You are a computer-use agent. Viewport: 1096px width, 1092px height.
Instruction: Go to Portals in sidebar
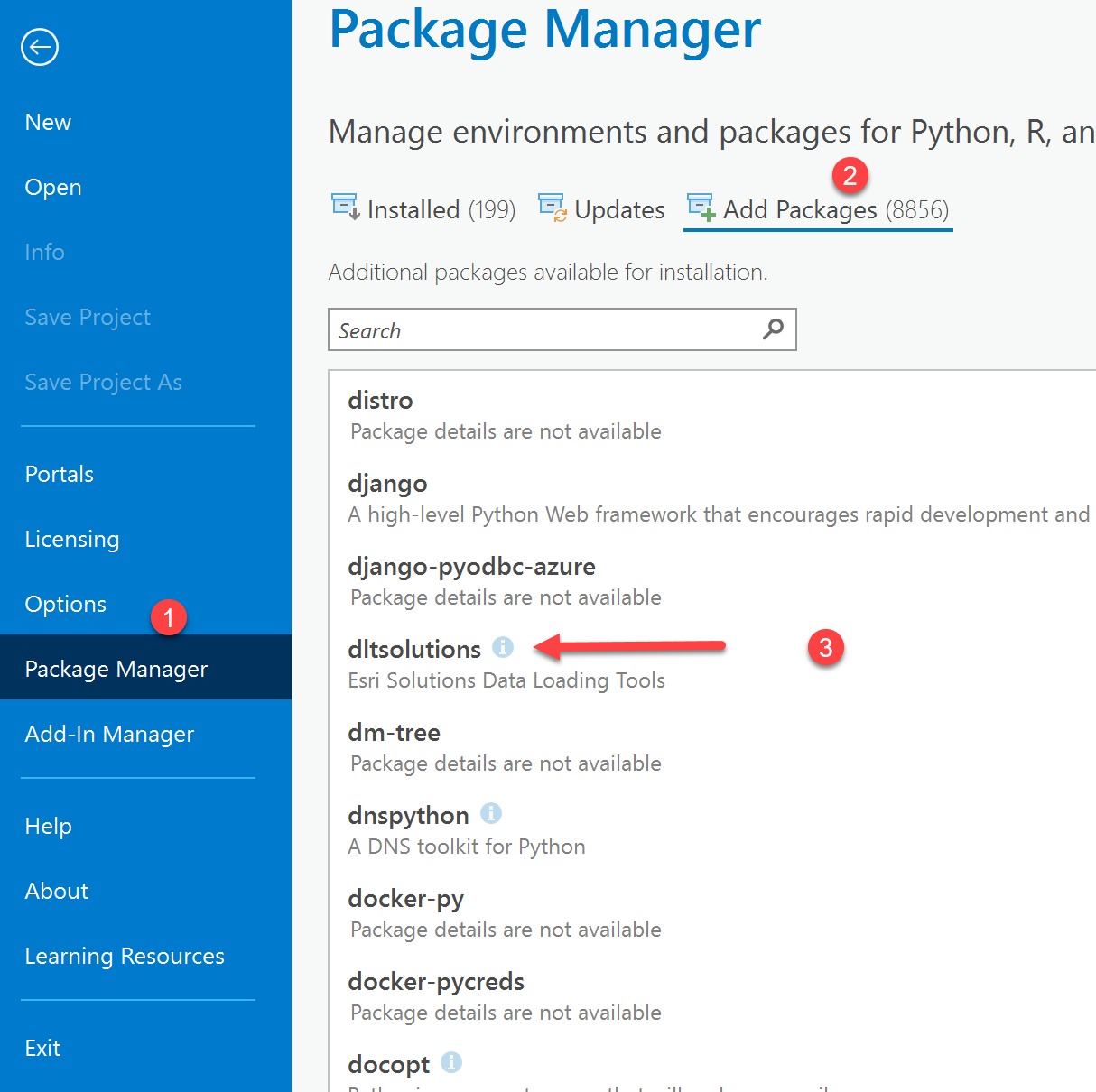tap(60, 474)
